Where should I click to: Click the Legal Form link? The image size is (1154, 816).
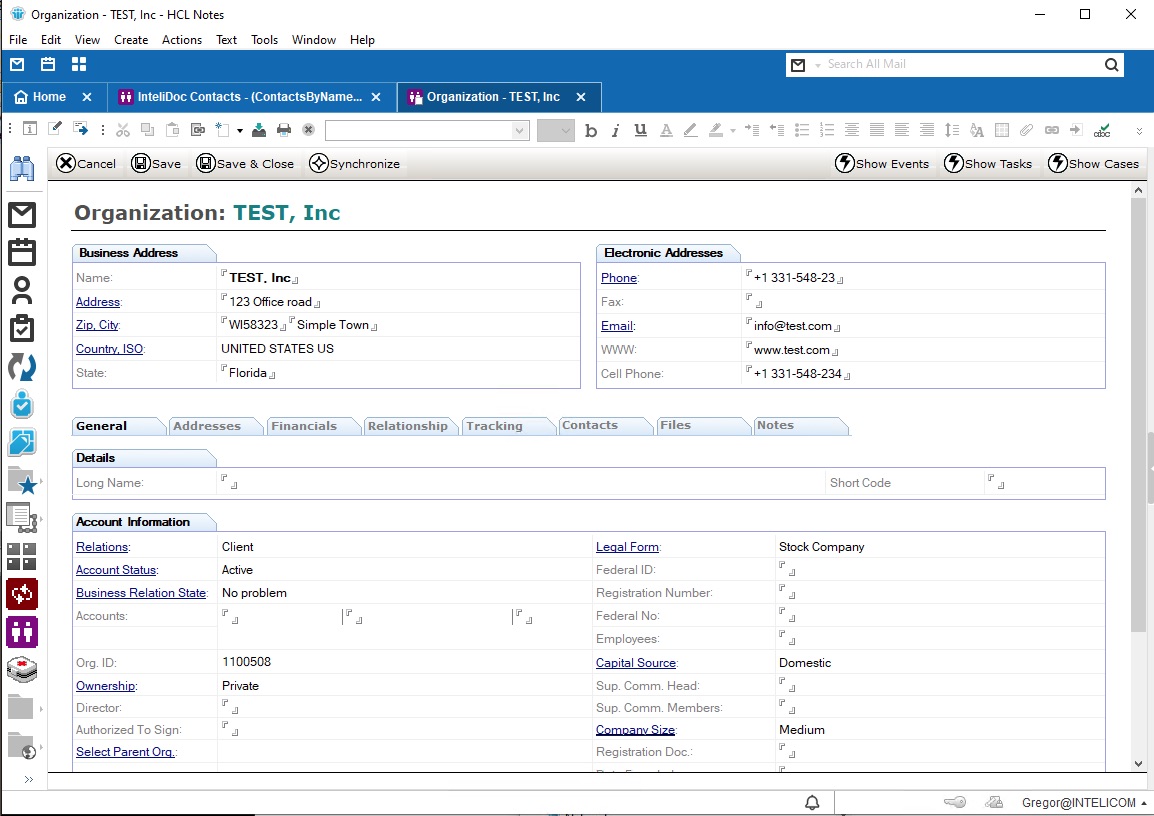pos(628,547)
